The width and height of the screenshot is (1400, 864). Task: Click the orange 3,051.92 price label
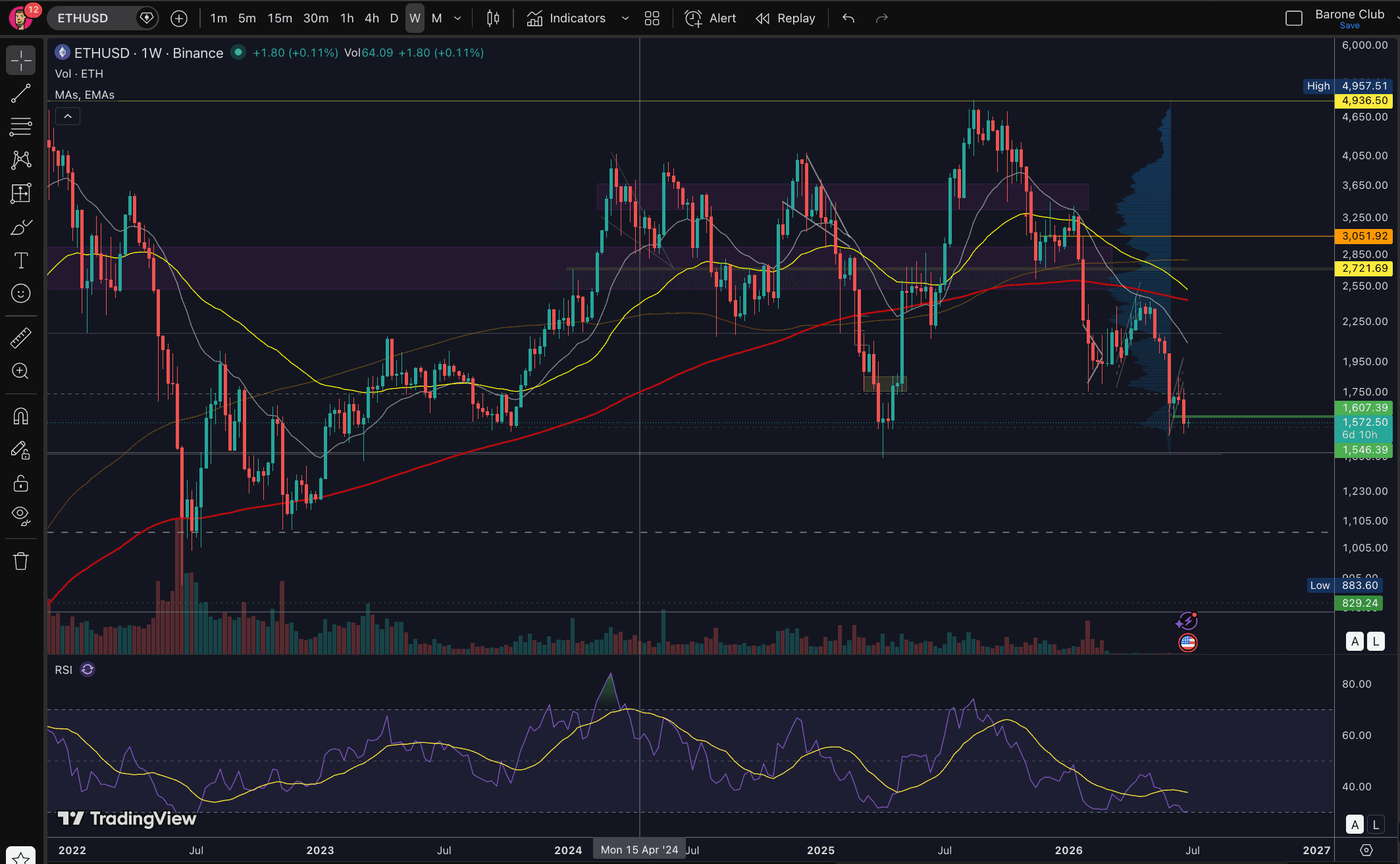[x=1363, y=236]
